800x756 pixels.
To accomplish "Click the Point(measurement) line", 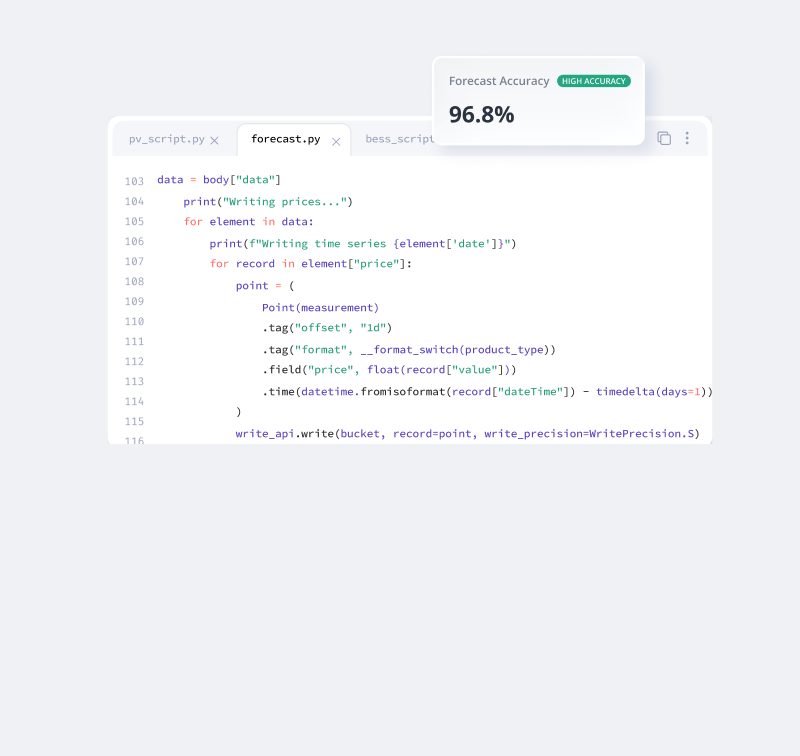I will point(320,308).
